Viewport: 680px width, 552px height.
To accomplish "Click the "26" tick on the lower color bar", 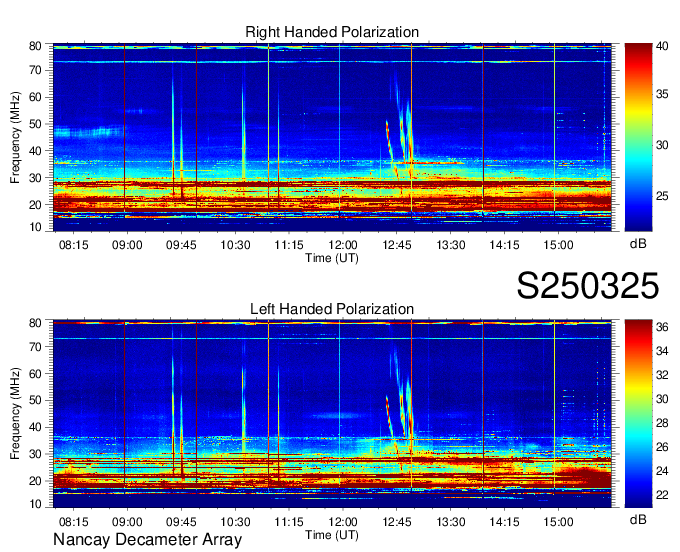I will tap(662, 447).
